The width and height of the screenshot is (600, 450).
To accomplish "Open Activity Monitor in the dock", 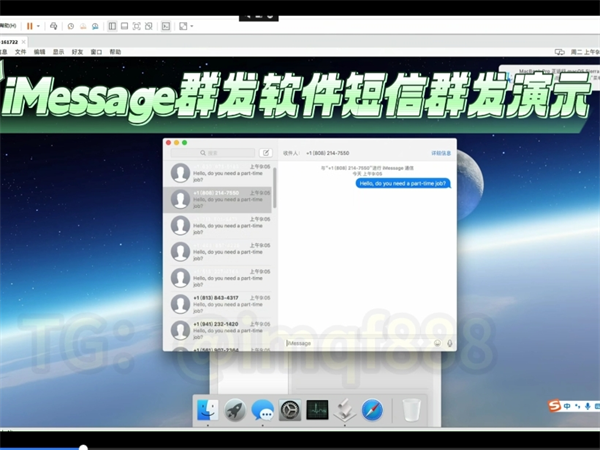I will click(317, 408).
